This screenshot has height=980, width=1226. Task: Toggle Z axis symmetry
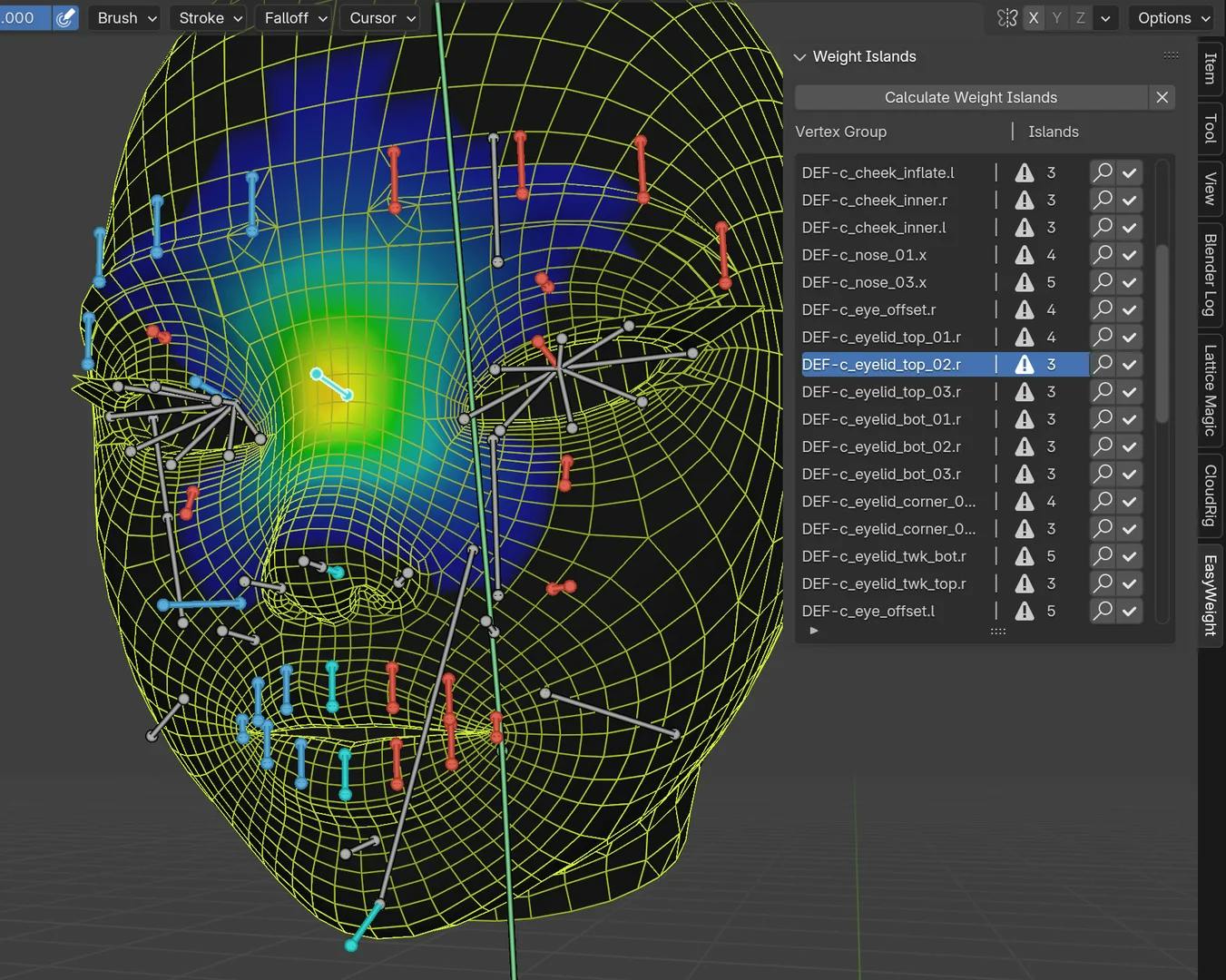1081,18
